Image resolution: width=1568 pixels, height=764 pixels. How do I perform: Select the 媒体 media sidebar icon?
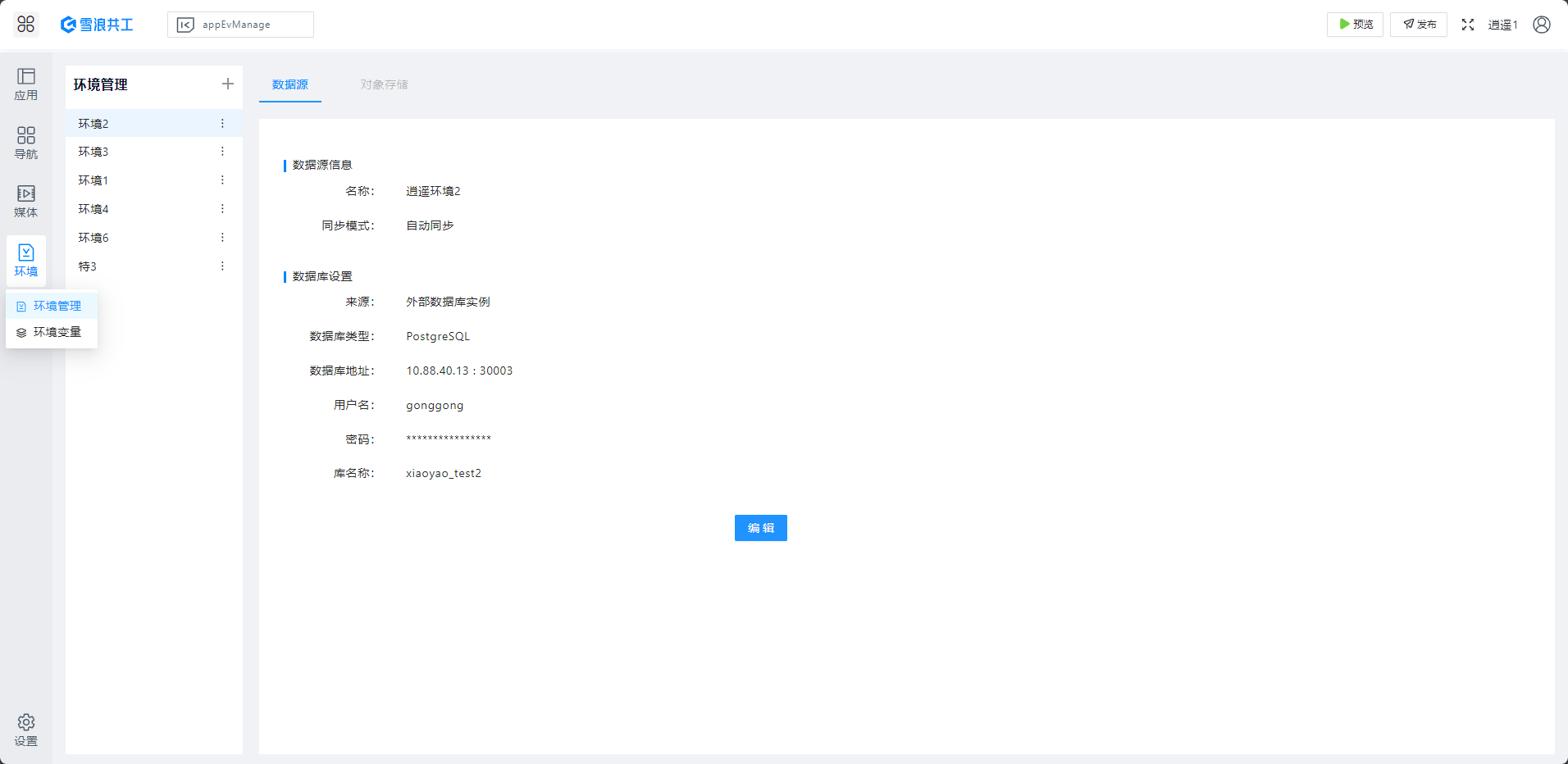26,201
